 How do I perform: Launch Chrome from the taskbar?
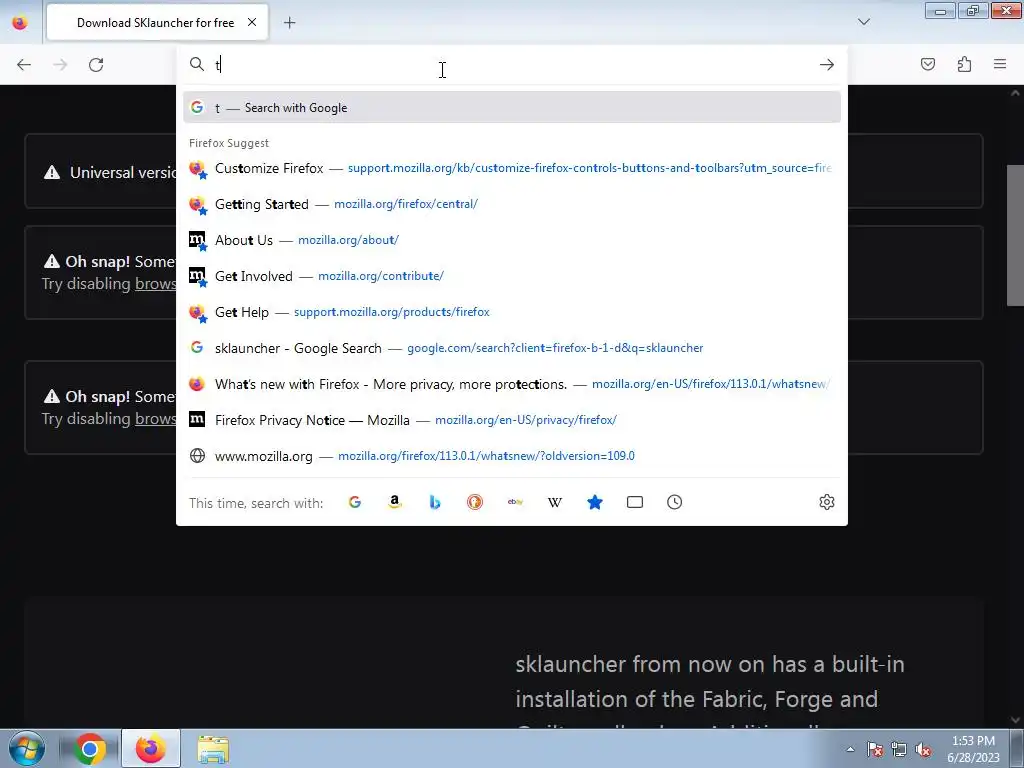point(90,749)
